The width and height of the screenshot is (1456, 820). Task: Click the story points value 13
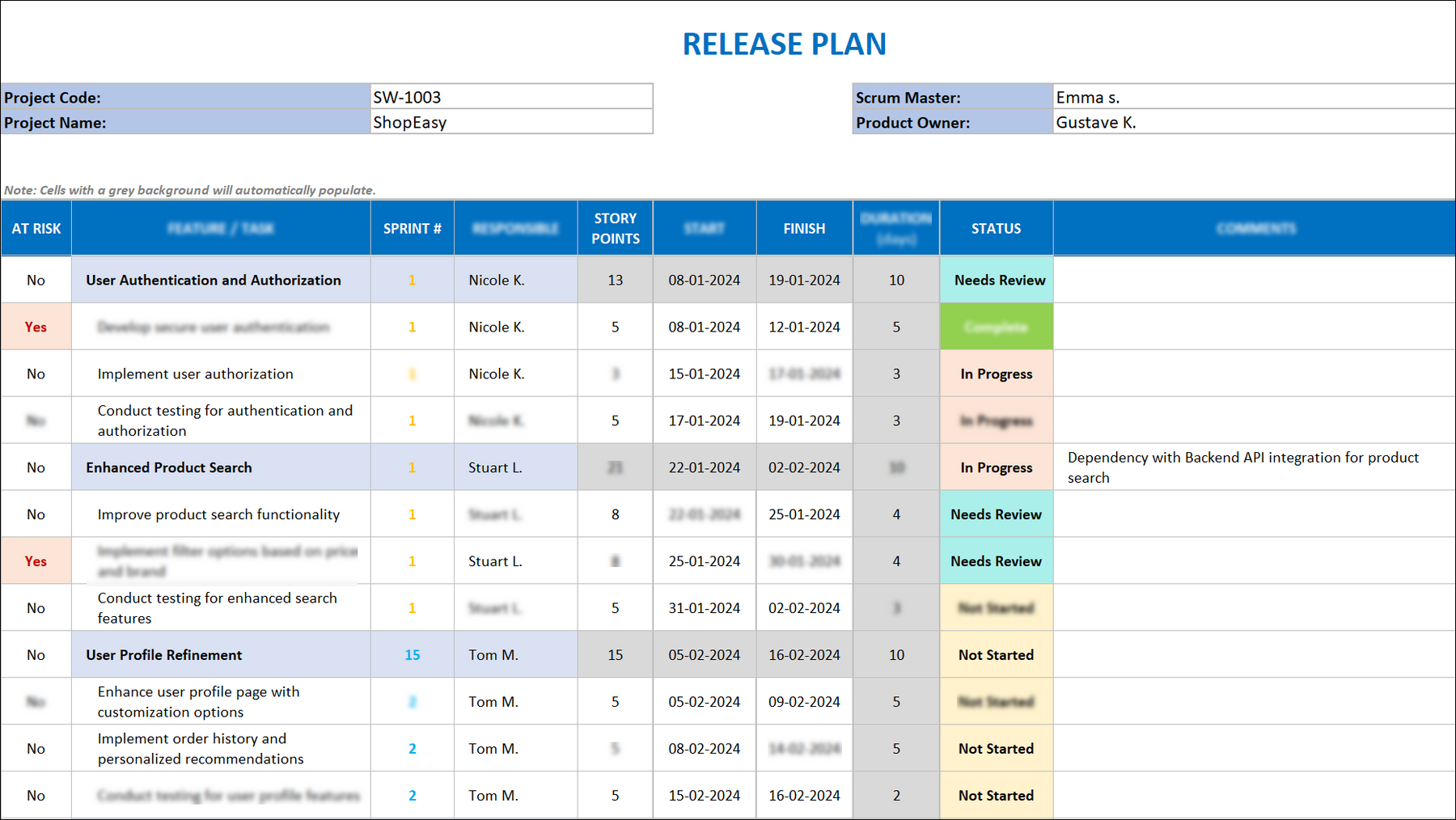615,280
